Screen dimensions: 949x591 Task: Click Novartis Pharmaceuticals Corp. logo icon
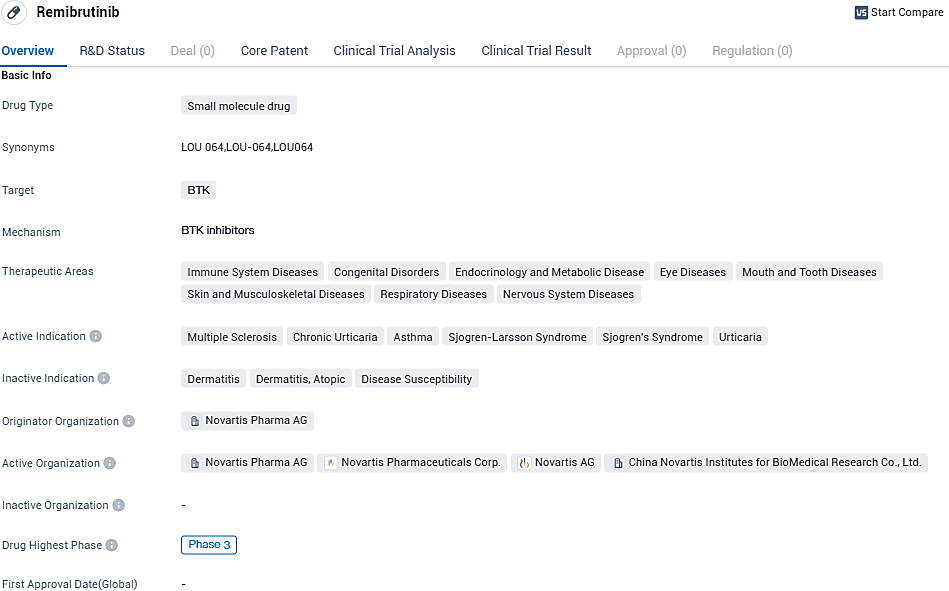coord(330,463)
